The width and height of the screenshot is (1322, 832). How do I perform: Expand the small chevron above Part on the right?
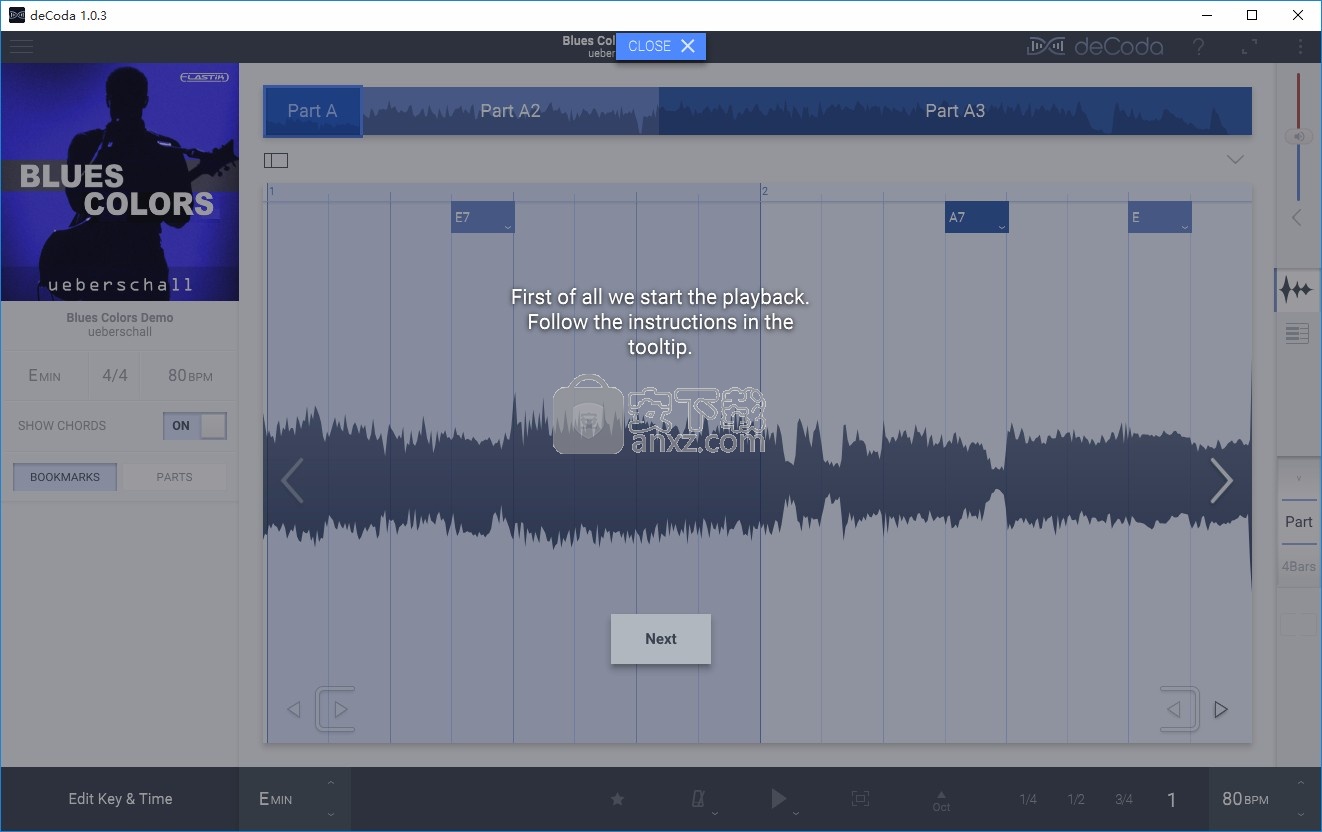pyautogui.click(x=1299, y=477)
